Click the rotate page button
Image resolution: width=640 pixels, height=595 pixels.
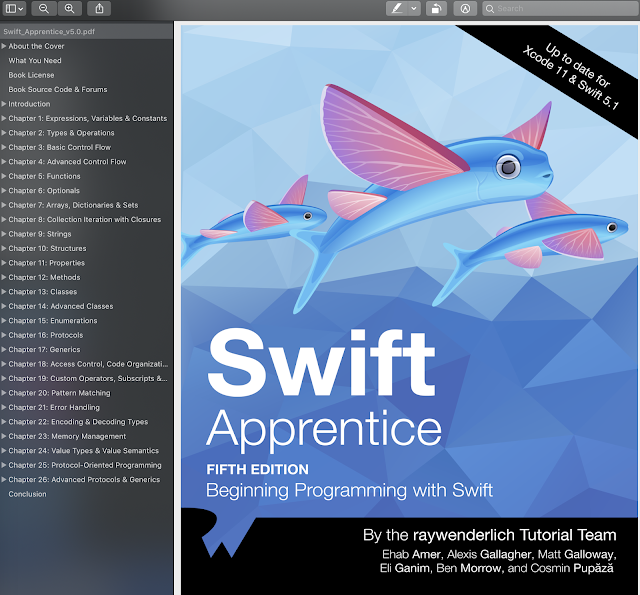coord(436,9)
